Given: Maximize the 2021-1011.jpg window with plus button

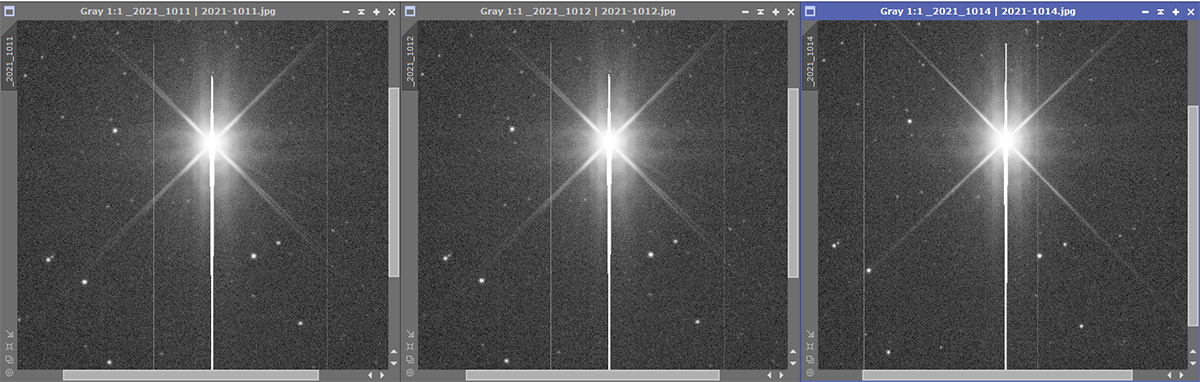Looking at the screenshot, I should [x=376, y=12].
